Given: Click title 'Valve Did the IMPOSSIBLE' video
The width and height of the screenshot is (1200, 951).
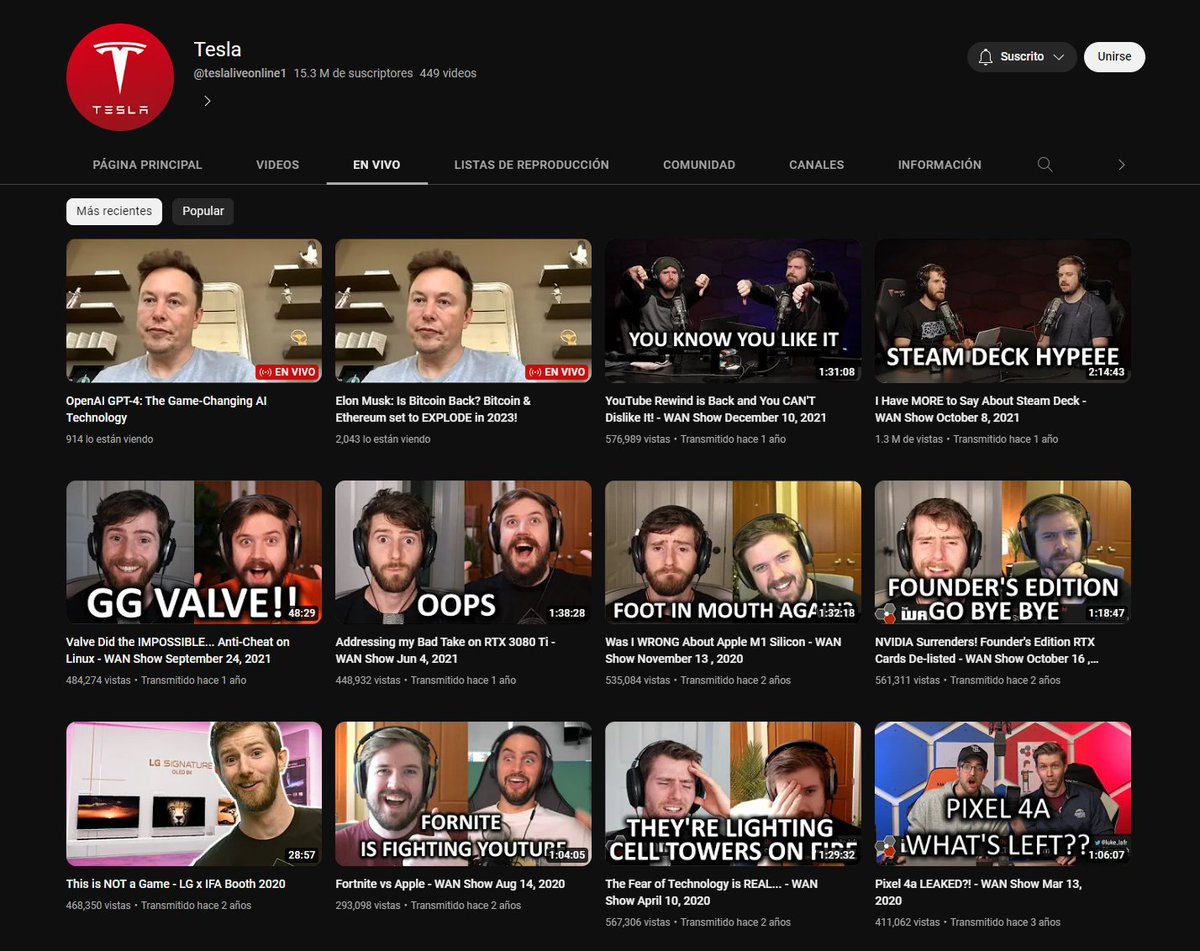Looking at the screenshot, I should pos(178,650).
